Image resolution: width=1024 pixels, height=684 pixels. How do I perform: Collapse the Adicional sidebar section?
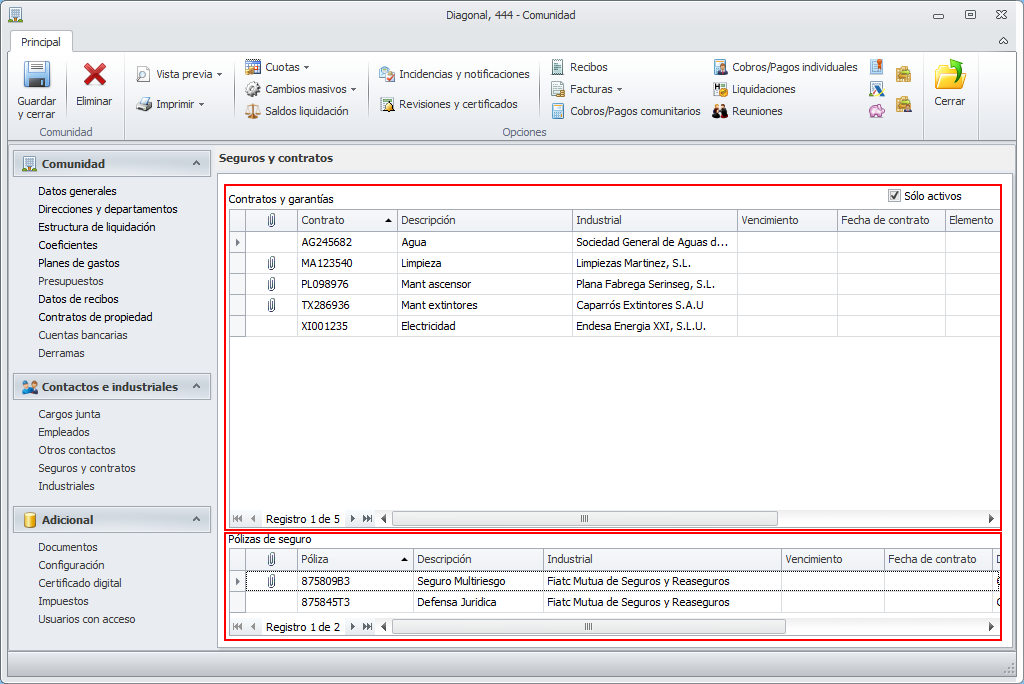[x=196, y=519]
